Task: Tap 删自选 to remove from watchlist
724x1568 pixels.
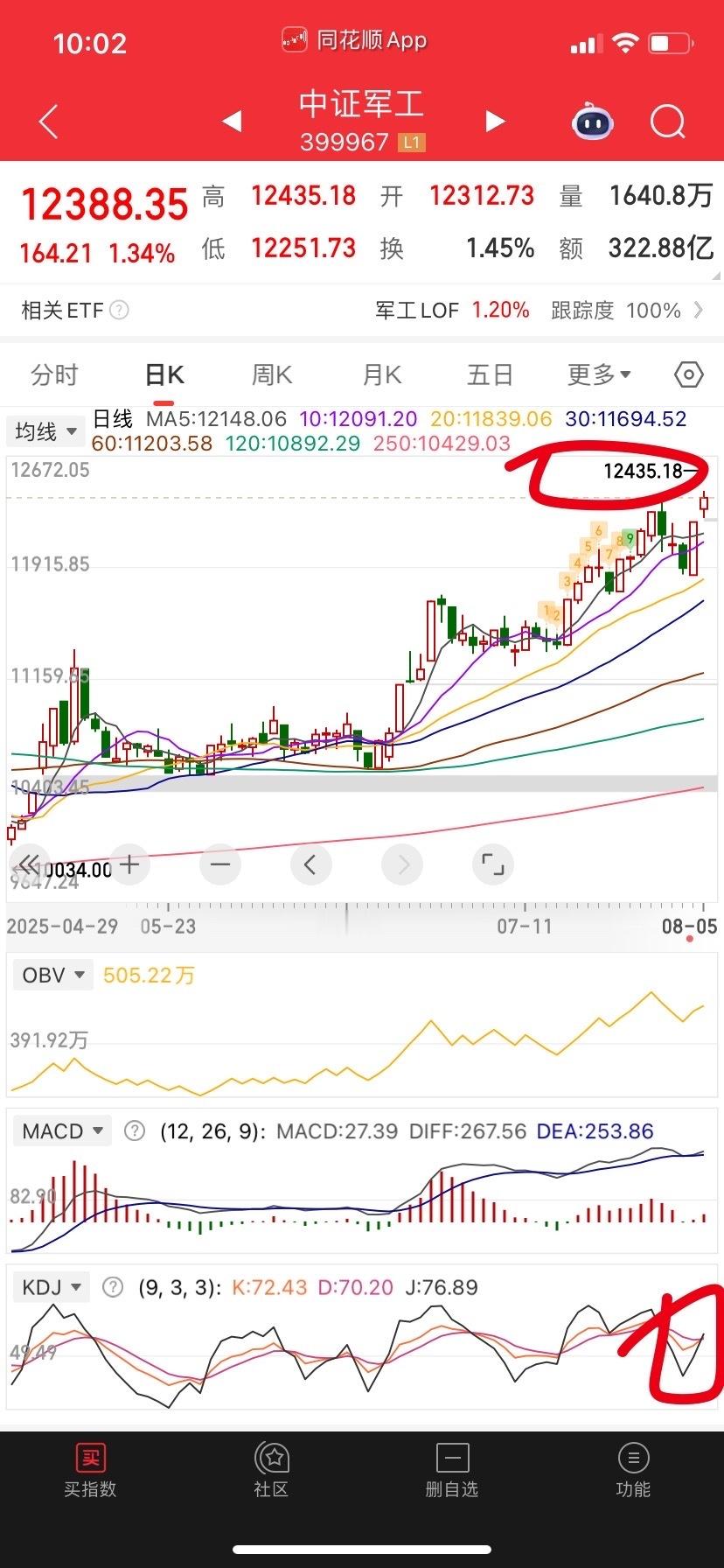Action: tap(452, 1470)
